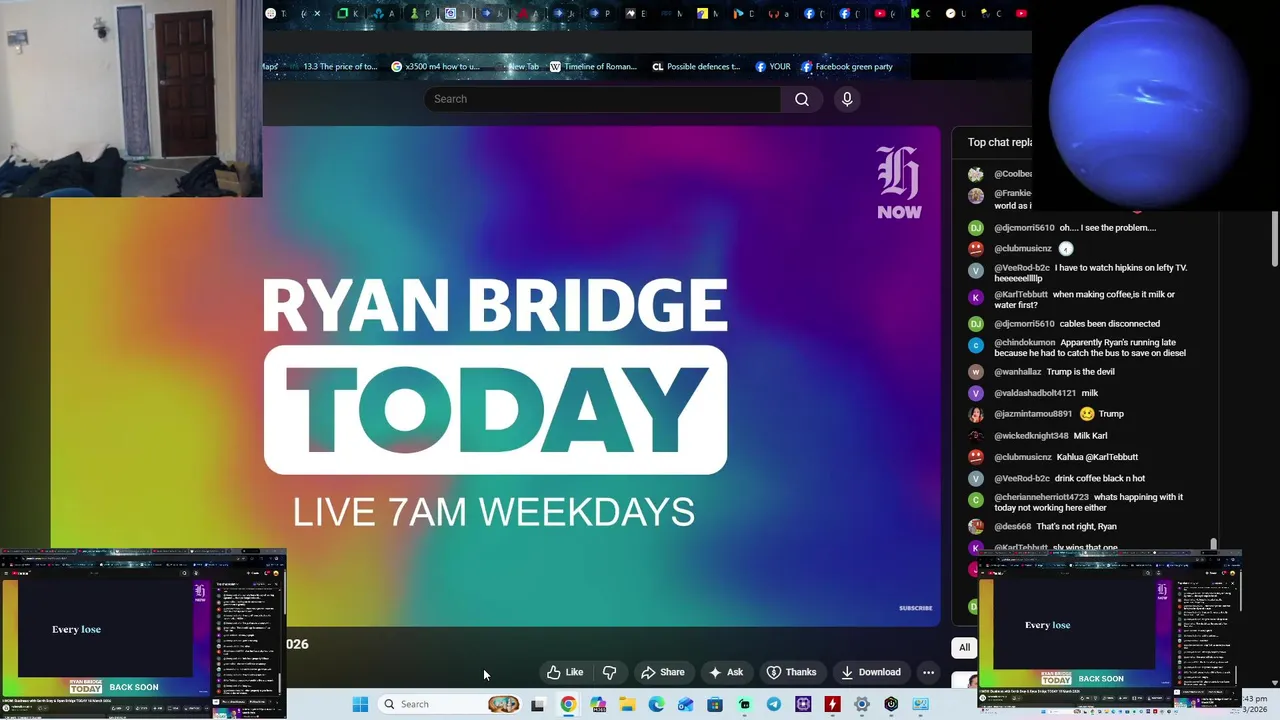This screenshot has height=720, width=1280.
Task: Open the green robot taskbar app
Action: (744, 704)
